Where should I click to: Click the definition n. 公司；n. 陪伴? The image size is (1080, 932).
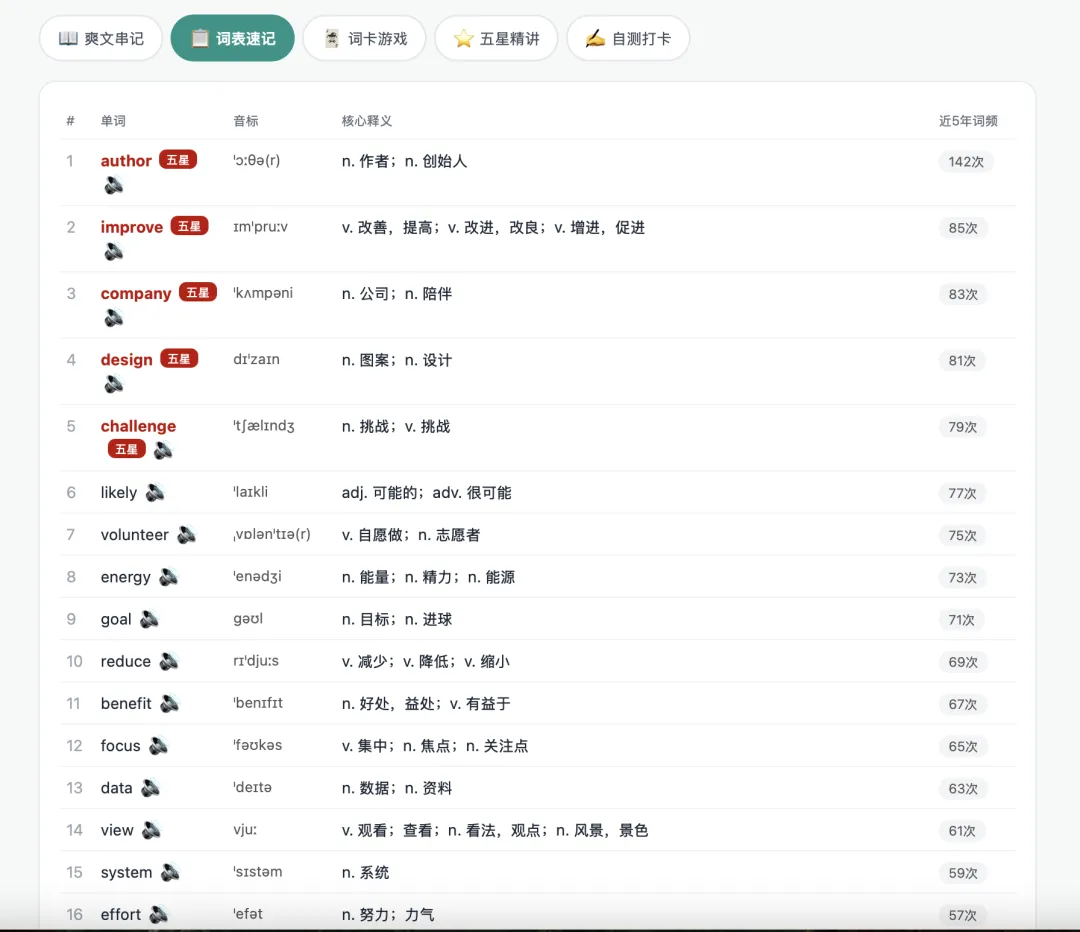click(397, 294)
